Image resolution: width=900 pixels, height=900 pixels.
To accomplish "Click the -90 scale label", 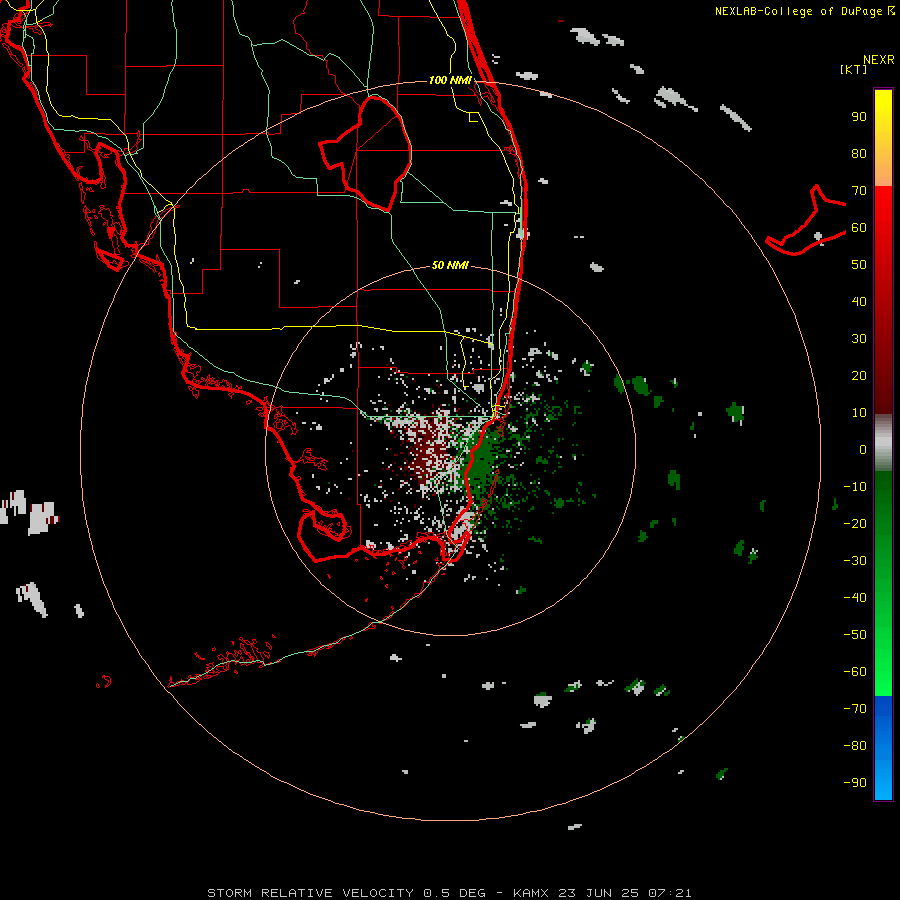I will click(x=855, y=783).
